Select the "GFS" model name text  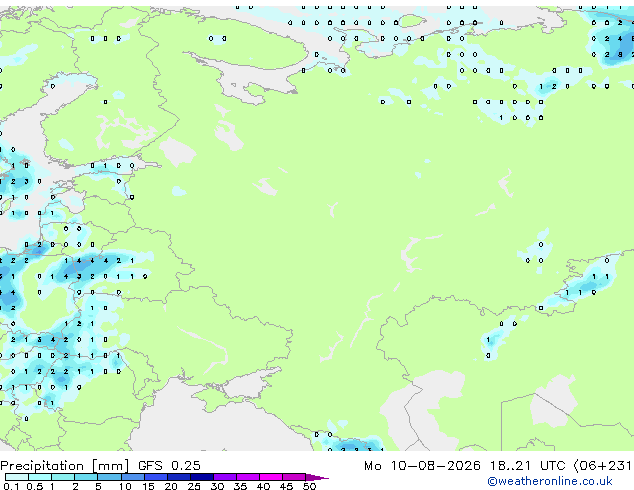point(150,466)
